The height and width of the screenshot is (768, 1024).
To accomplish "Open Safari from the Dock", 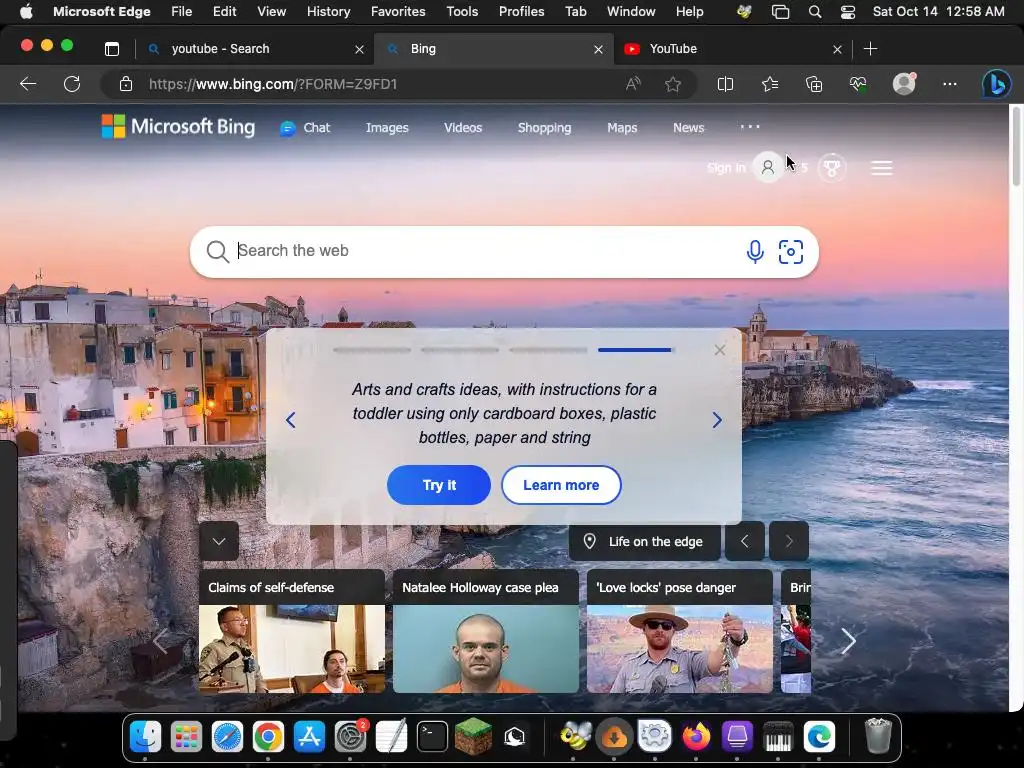I will [x=227, y=737].
